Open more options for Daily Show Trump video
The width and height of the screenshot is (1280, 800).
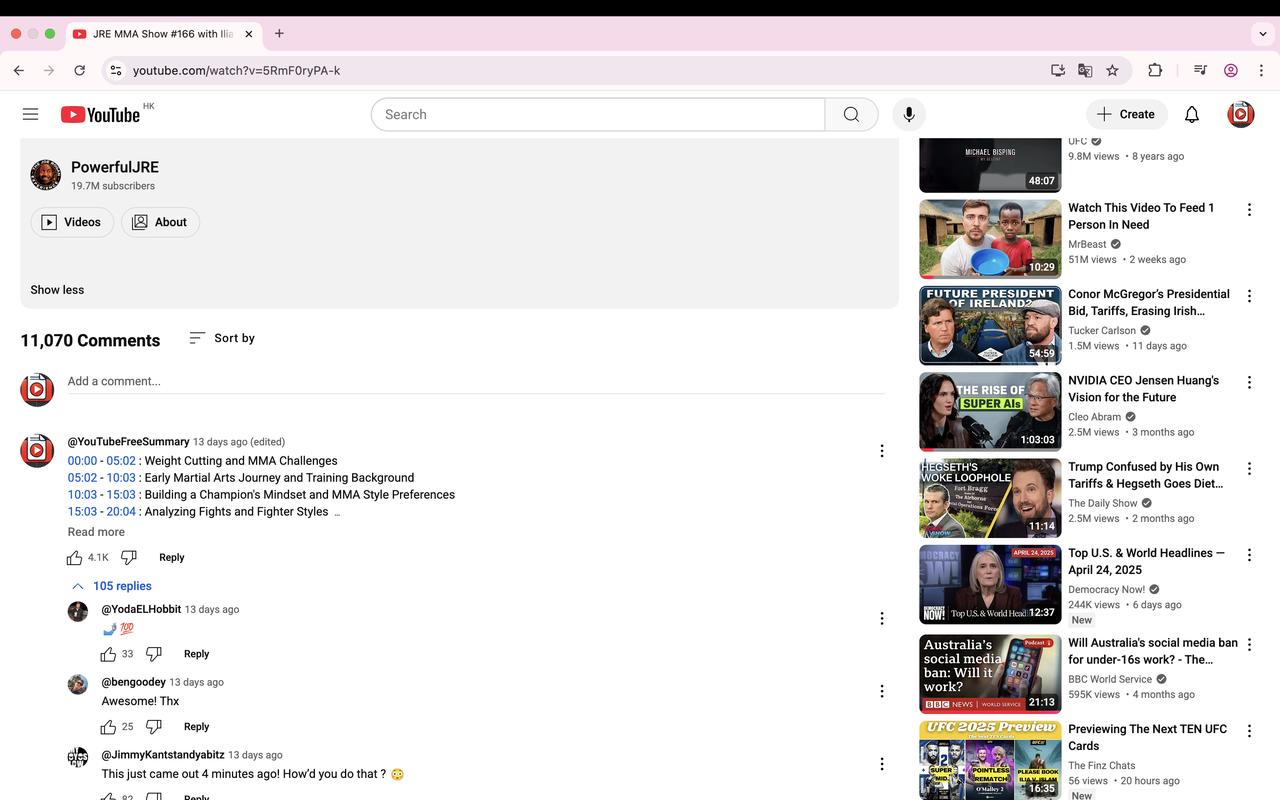1248,469
